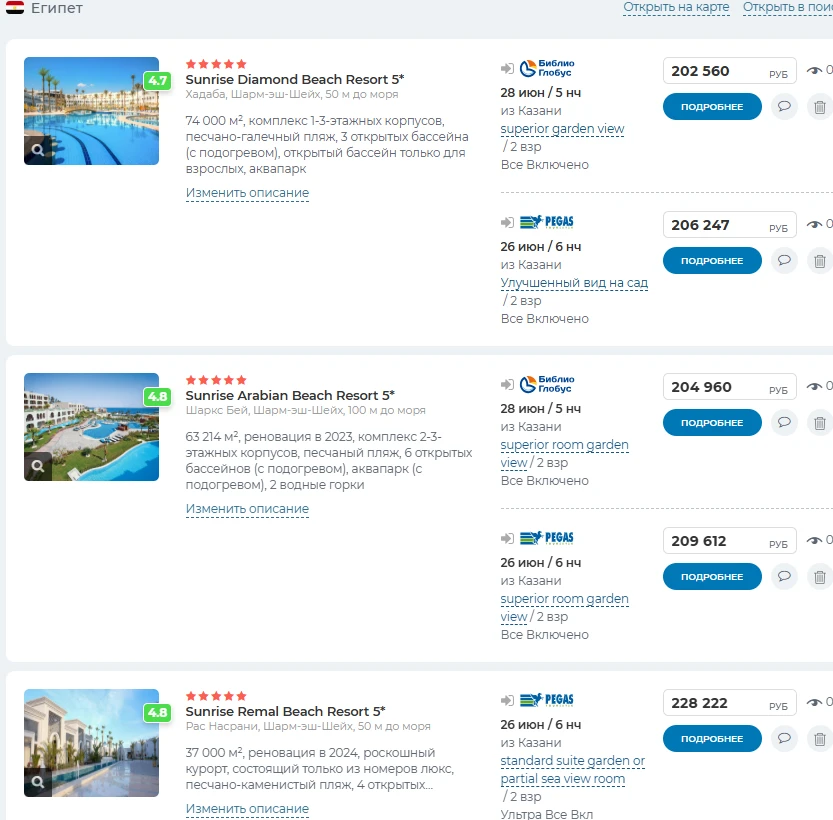
Task: Toggle eye visibility for 204 960 offer
Action: coord(814,386)
